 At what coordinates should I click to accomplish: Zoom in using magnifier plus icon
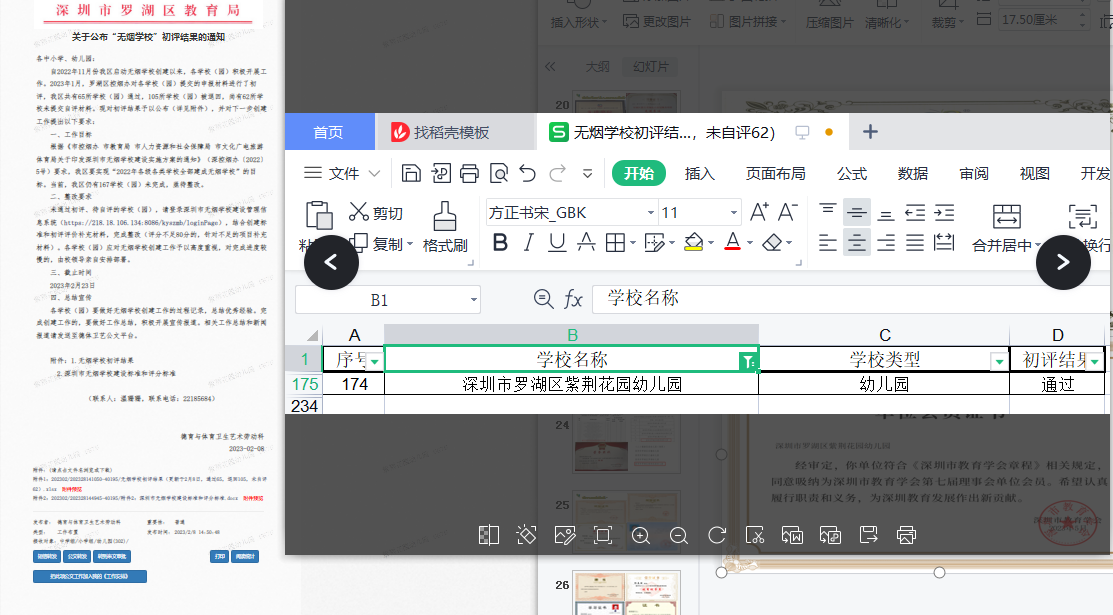[x=641, y=535]
